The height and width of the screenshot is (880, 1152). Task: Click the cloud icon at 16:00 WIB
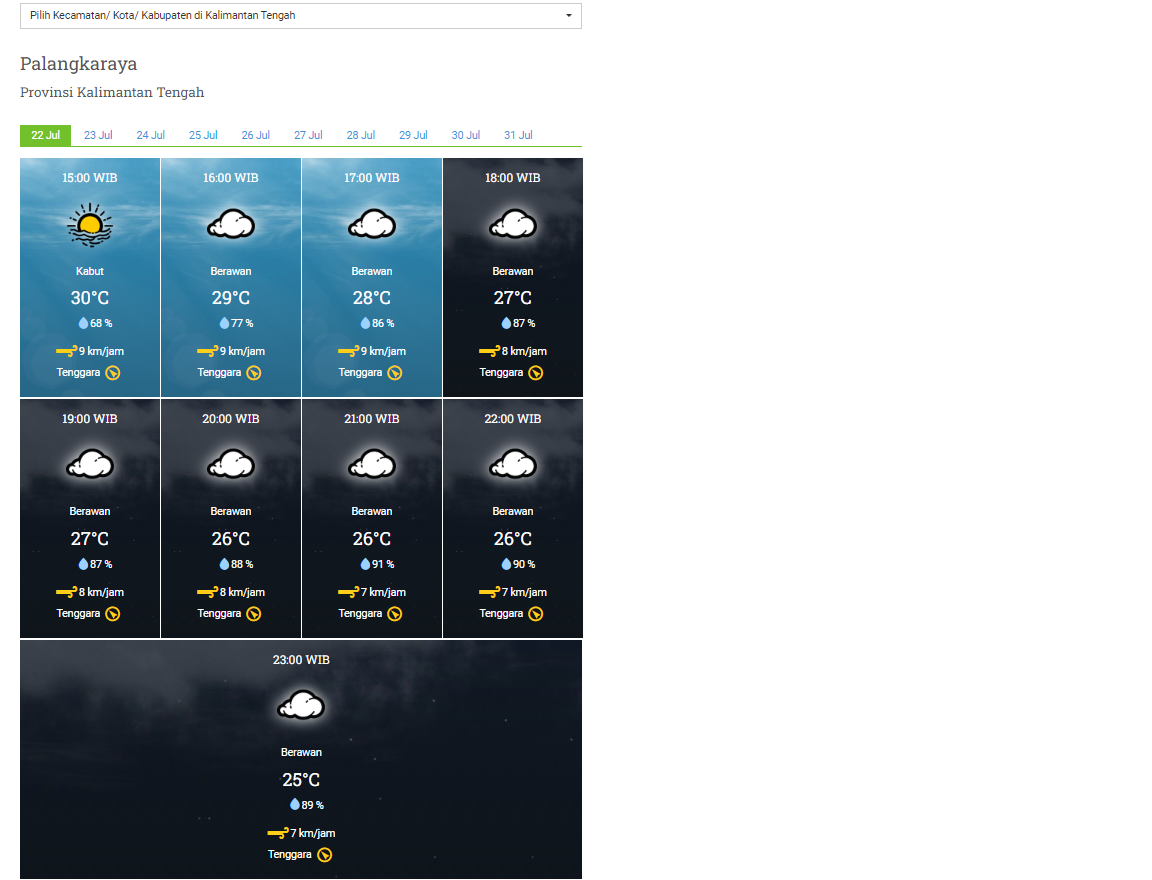coord(231,224)
